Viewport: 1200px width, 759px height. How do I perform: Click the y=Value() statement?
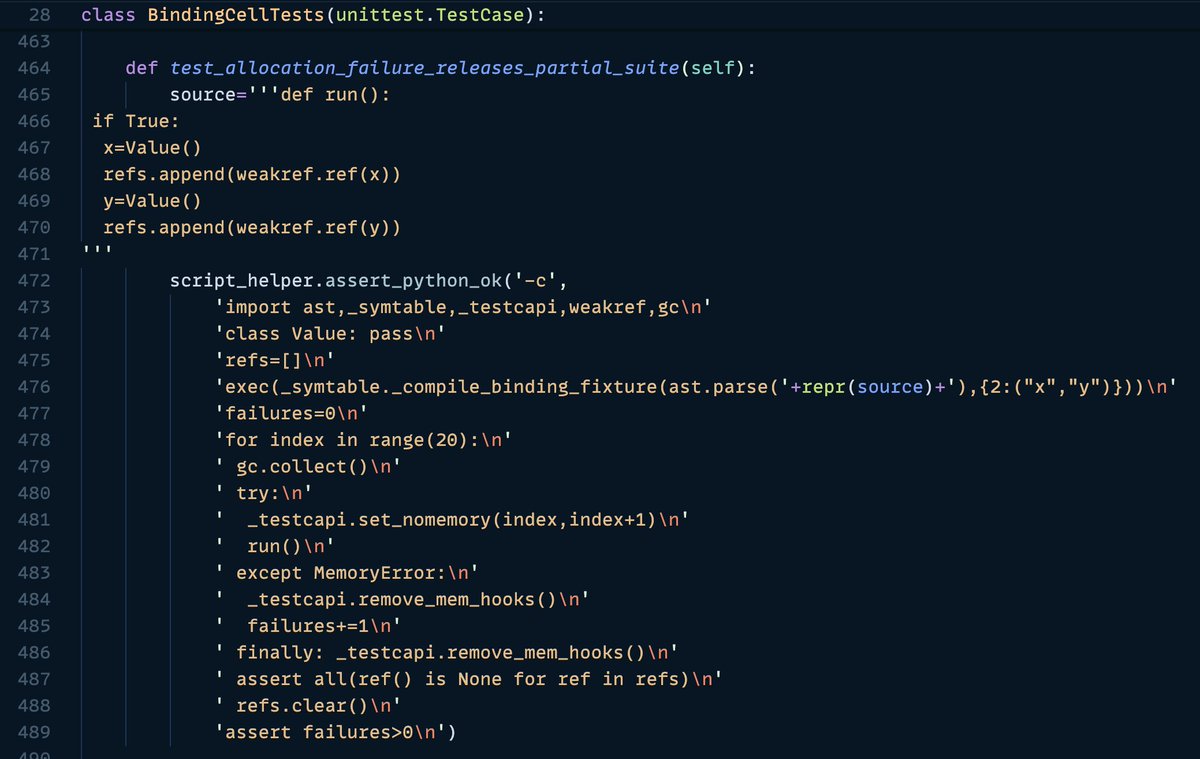coord(152,202)
